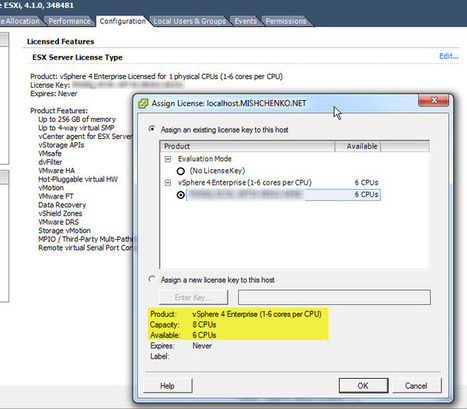Select the blurred license key row with 6 CPUs
This screenshot has height=409, width=467.
tap(283, 195)
